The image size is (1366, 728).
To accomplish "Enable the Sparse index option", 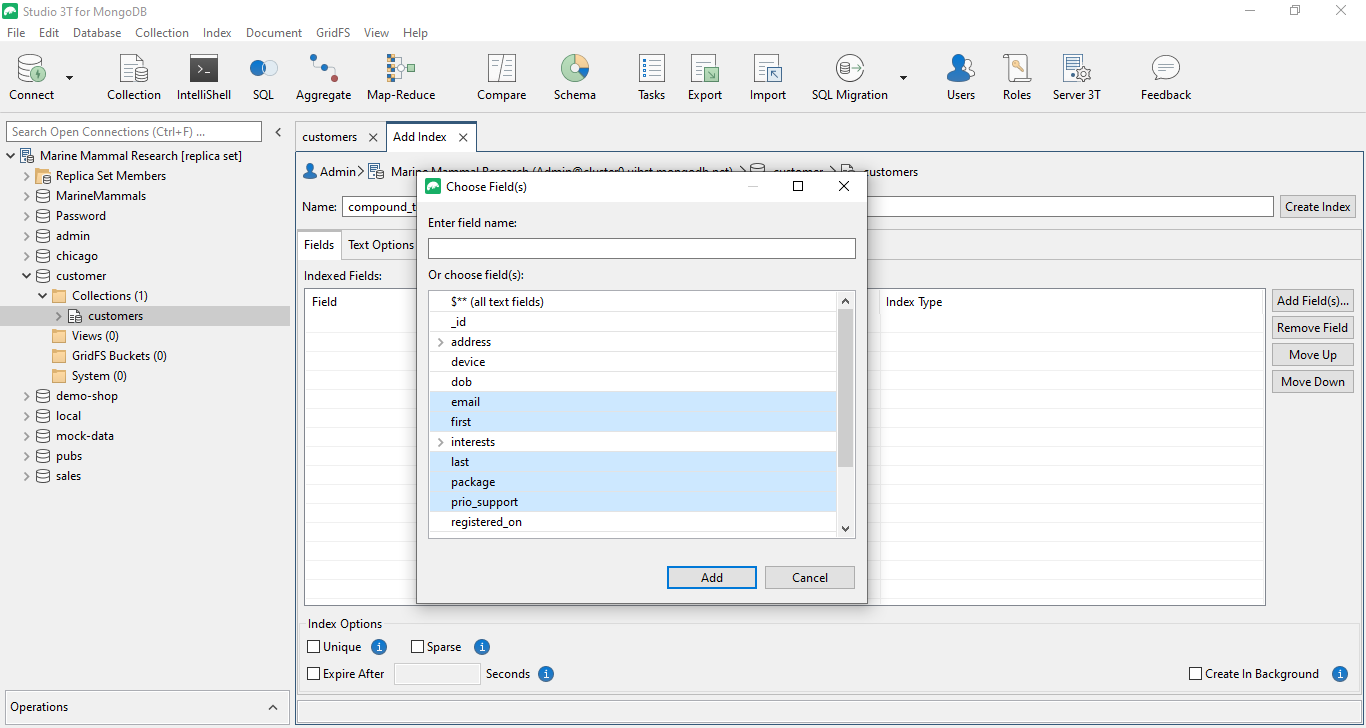I will 417,646.
